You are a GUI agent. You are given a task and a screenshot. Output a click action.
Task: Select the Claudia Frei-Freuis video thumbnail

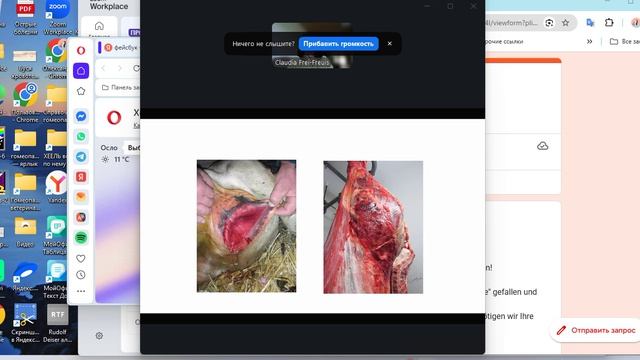312,45
